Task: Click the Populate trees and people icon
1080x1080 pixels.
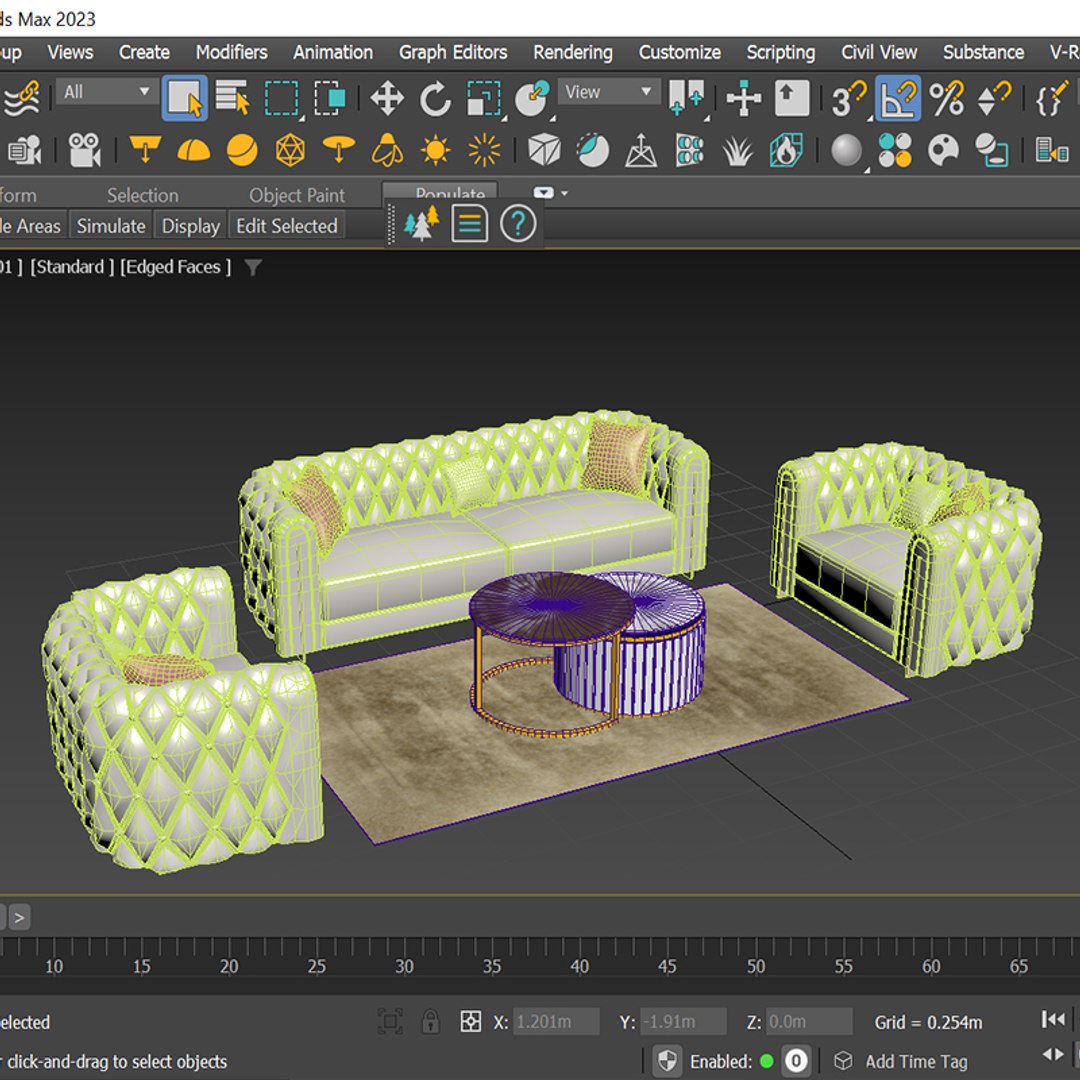Action: (x=422, y=224)
